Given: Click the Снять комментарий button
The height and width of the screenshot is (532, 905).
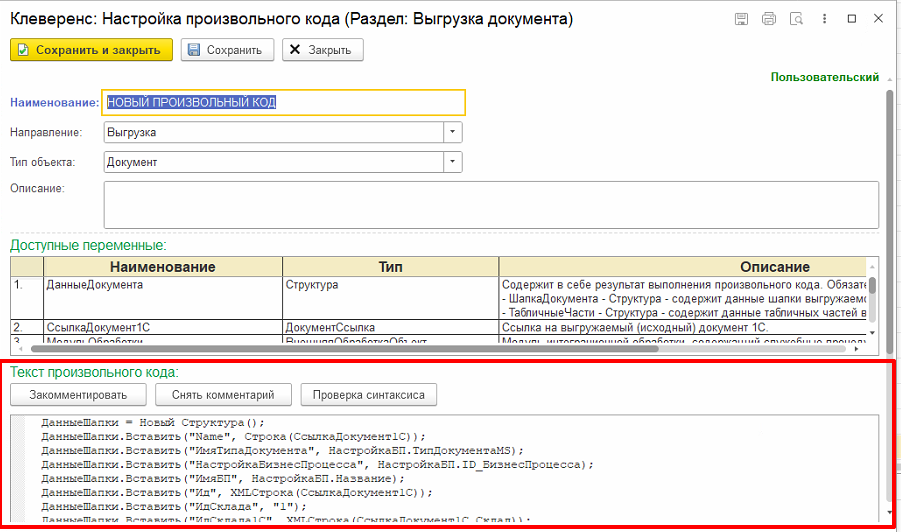Looking at the screenshot, I should 223,395.
